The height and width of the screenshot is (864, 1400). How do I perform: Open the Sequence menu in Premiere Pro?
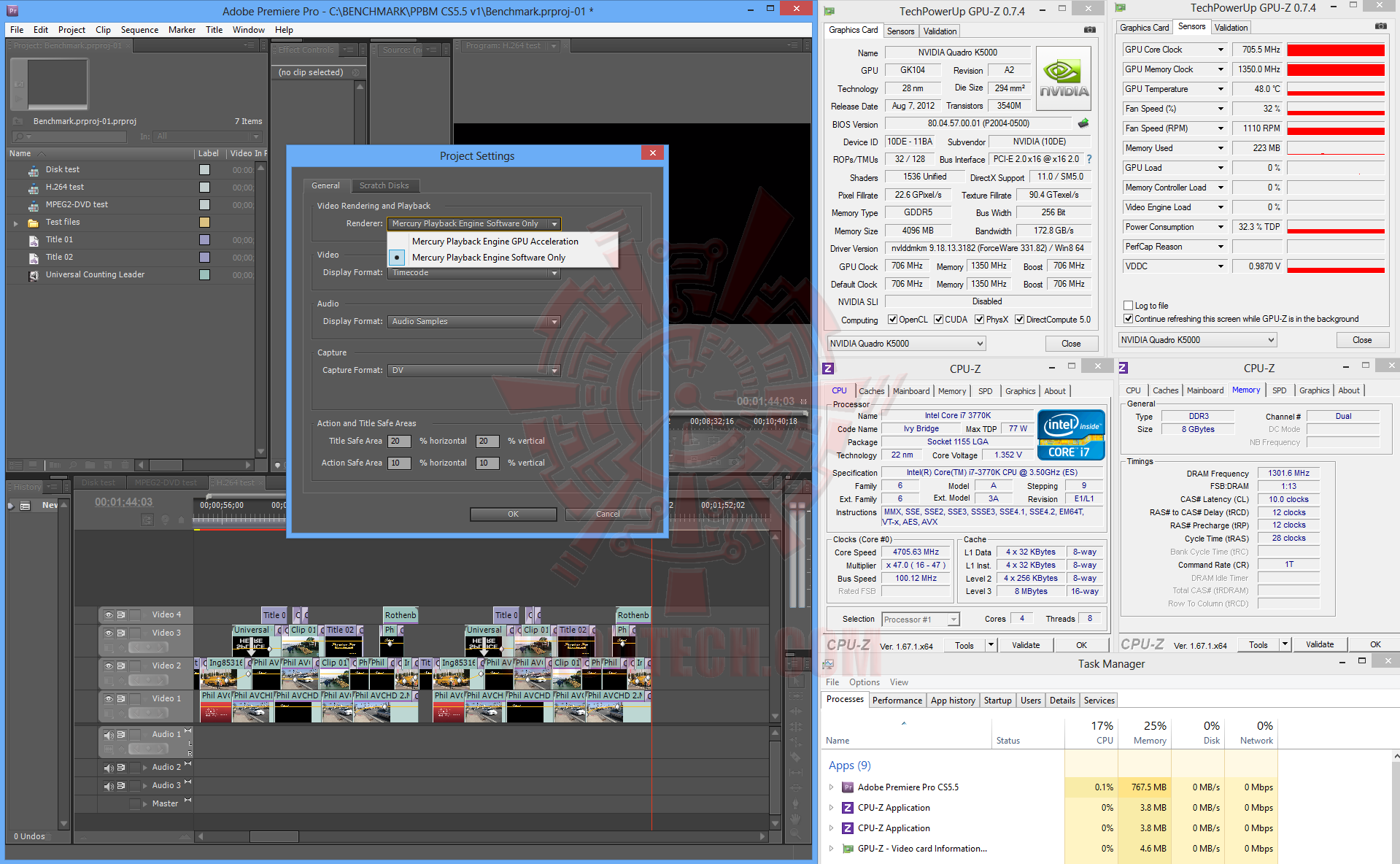point(139,30)
